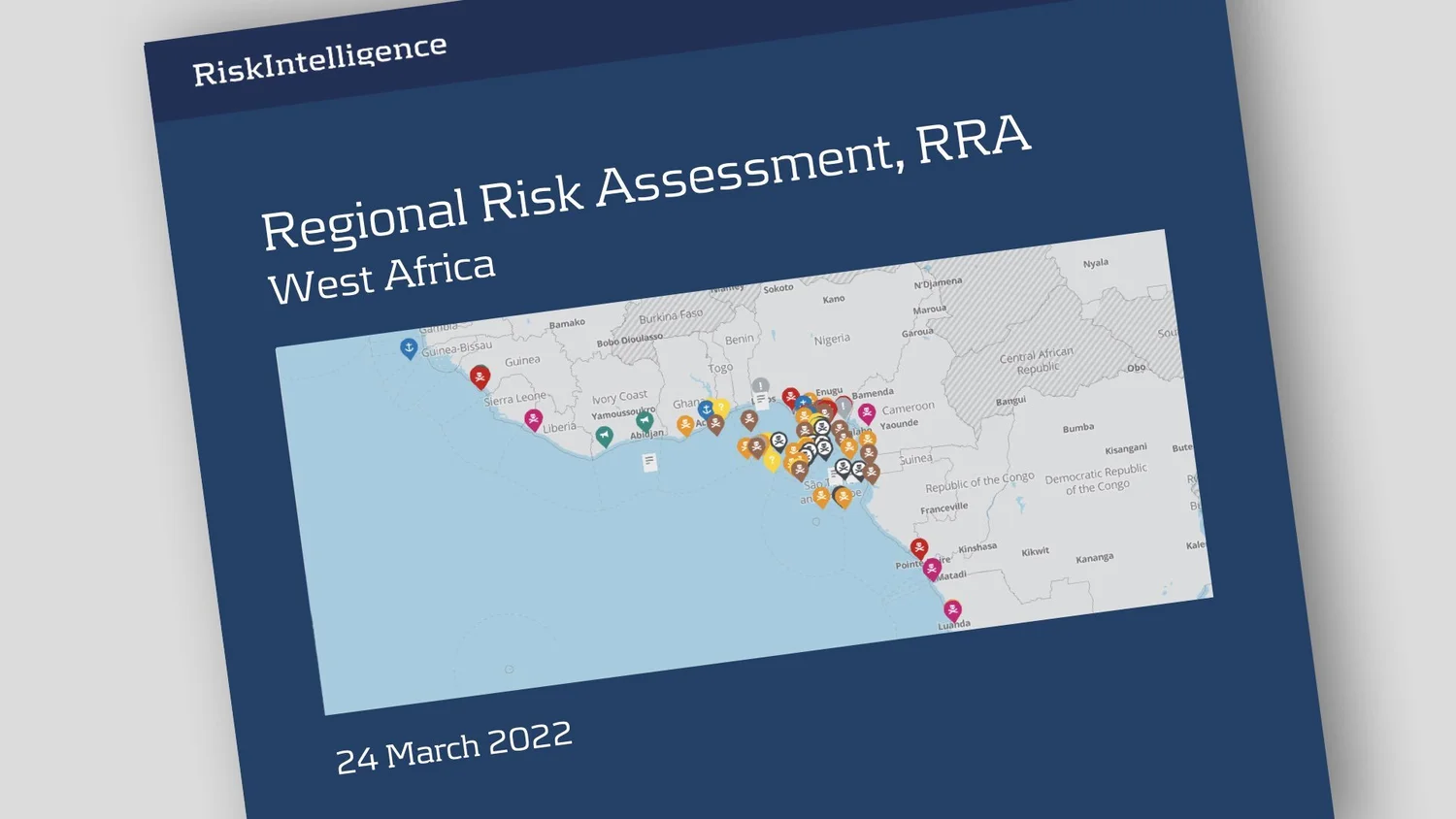Select the blue anchor marker near Accra
The height and width of the screenshot is (819, 1456).
706,410
